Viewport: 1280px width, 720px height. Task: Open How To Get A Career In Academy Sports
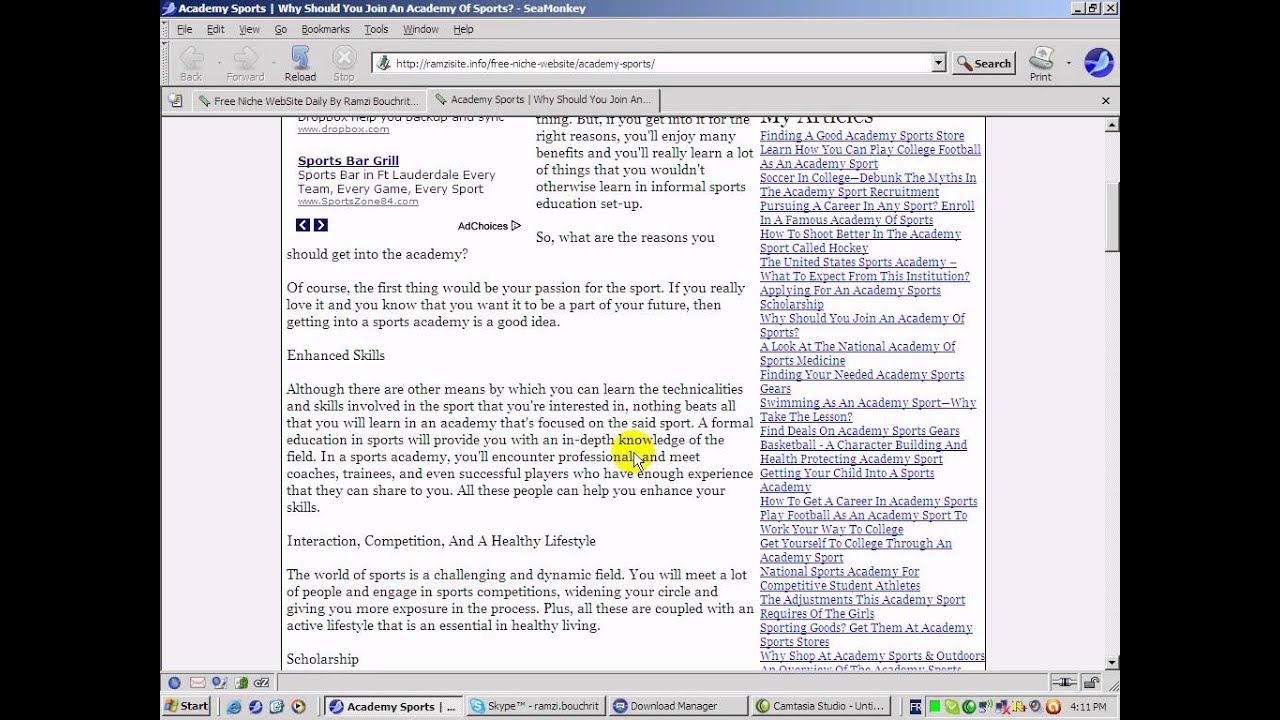click(x=868, y=501)
